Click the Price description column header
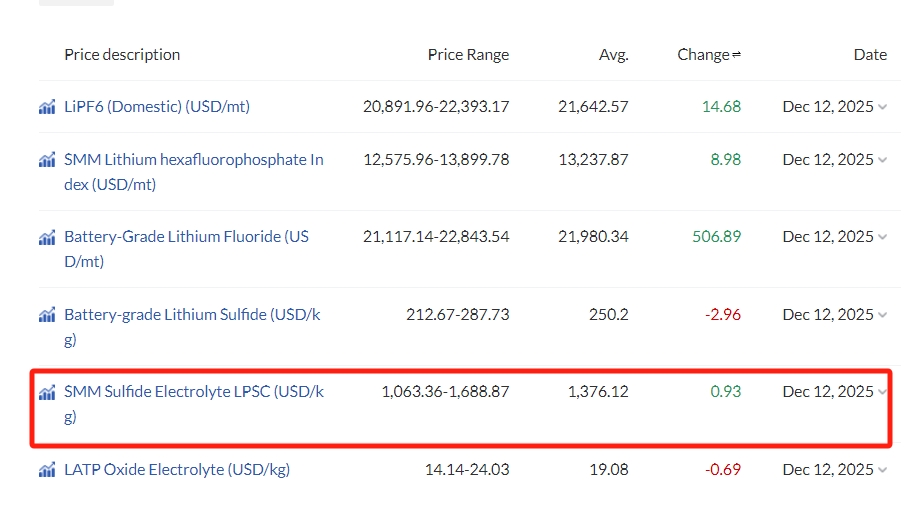This screenshot has height=523, width=921. click(122, 55)
